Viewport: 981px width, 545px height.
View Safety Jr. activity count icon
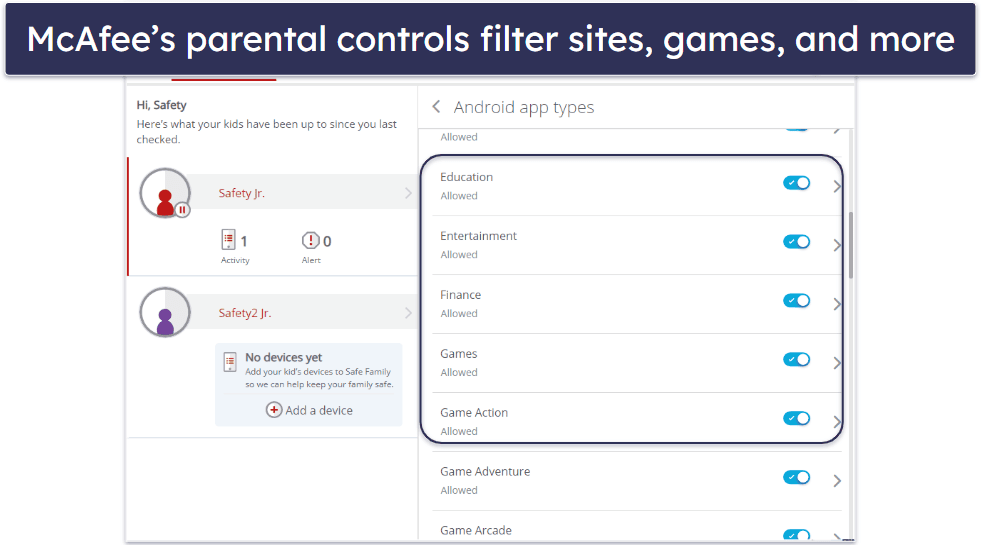[x=228, y=240]
